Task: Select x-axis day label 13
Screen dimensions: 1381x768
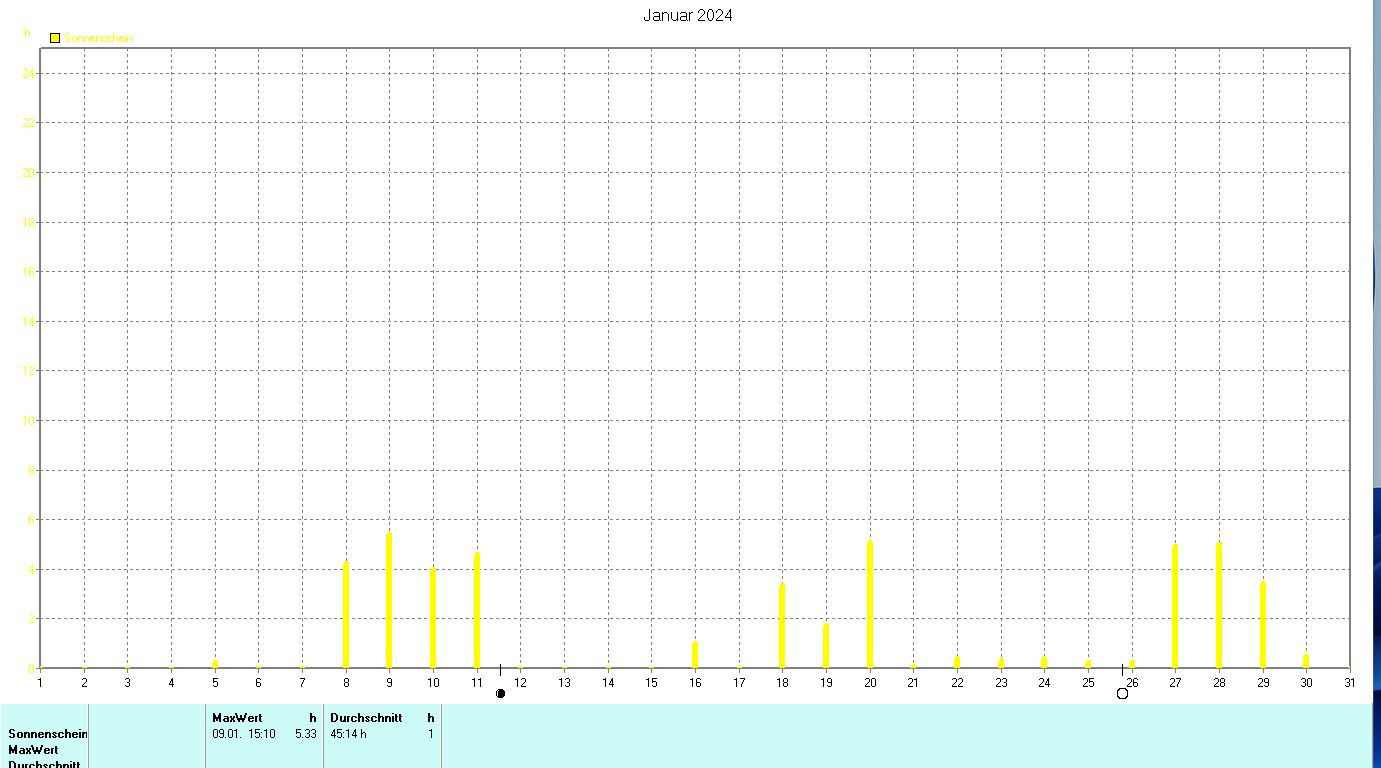Action: 564,683
